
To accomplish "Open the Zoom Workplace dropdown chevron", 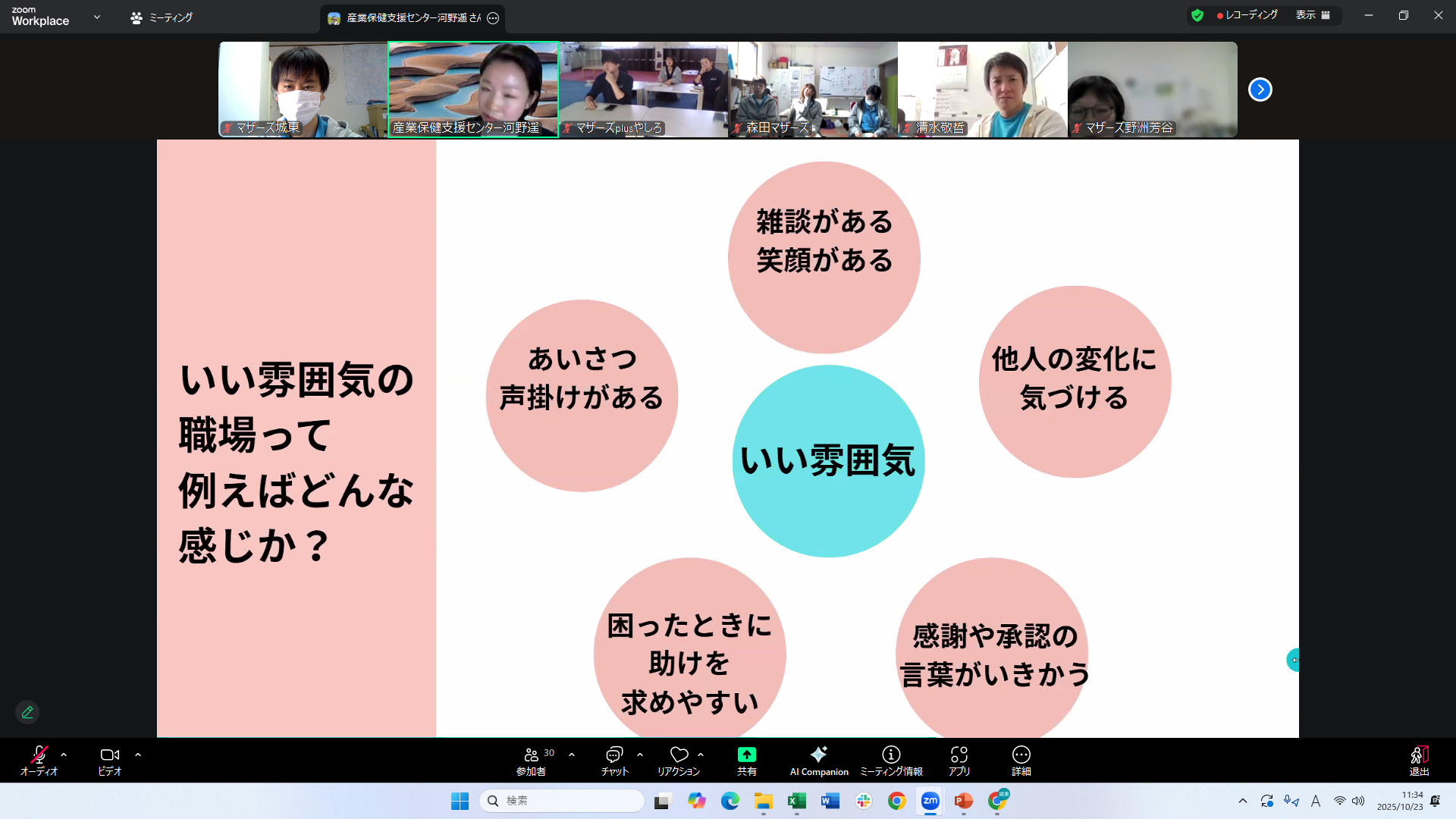I will 97,17.
